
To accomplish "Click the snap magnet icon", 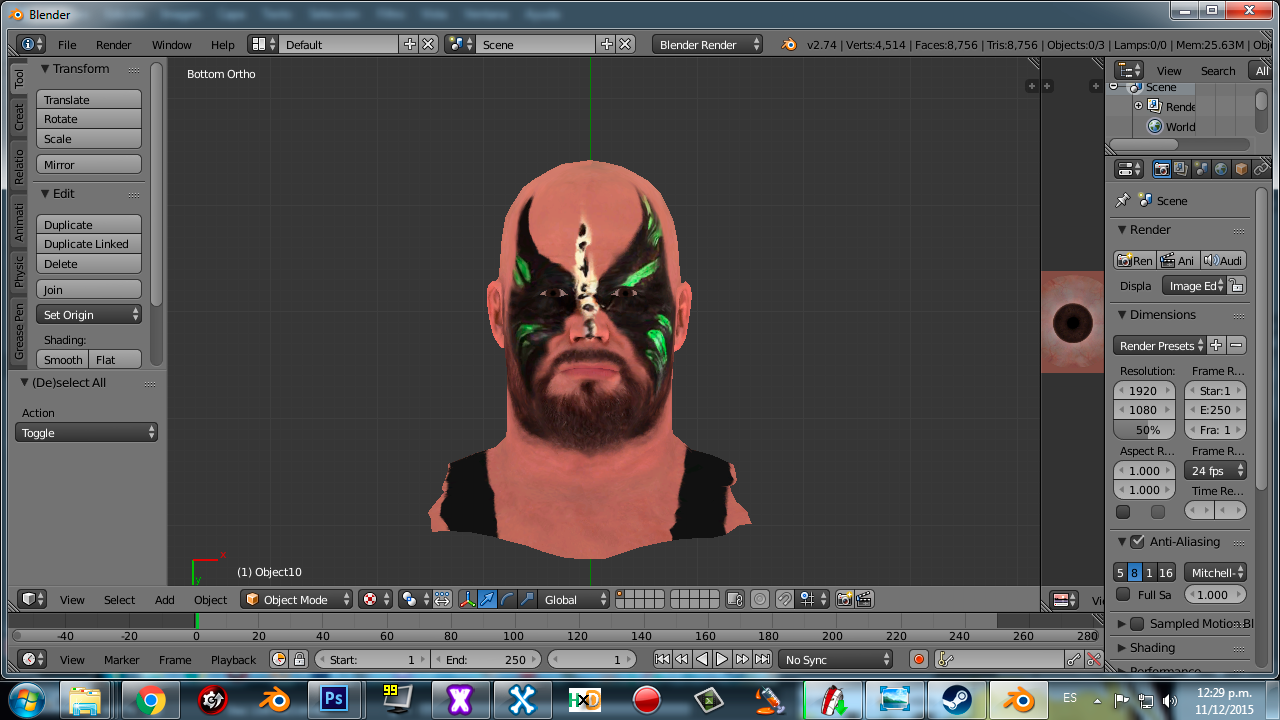I will tap(785, 599).
